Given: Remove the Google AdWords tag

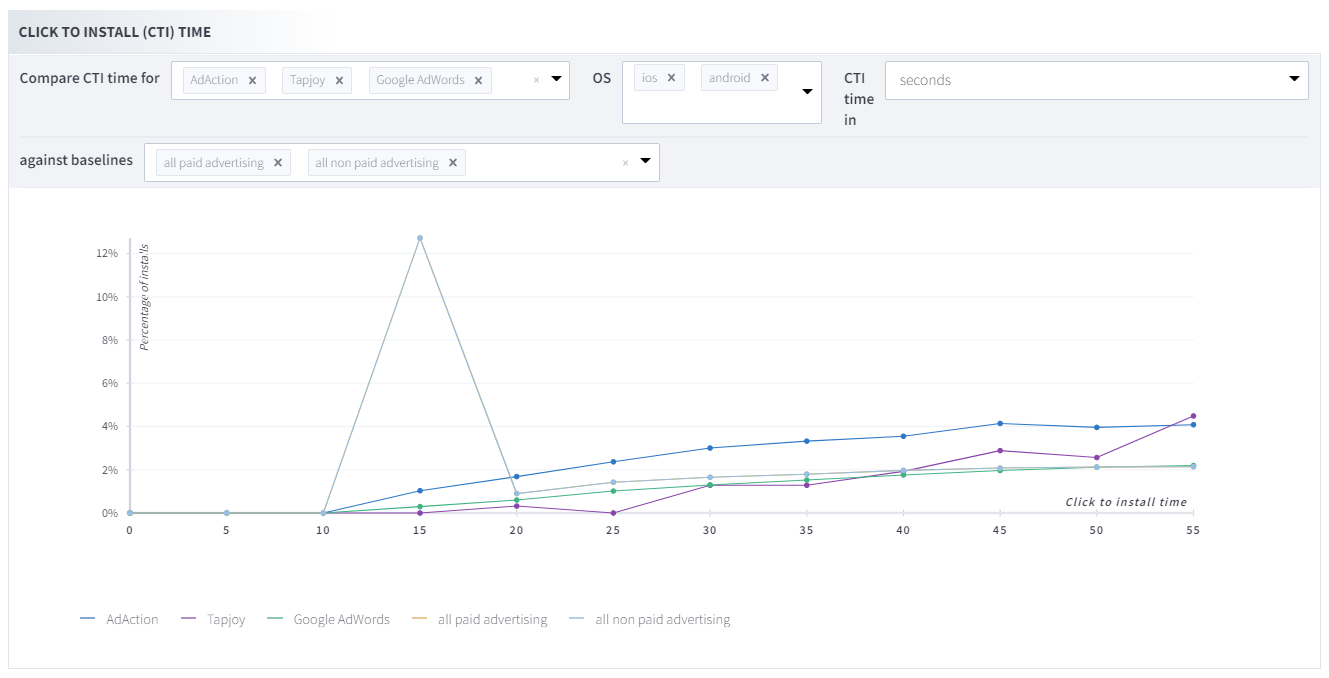Looking at the screenshot, I should pyautogui.click(x=478, y=81).
